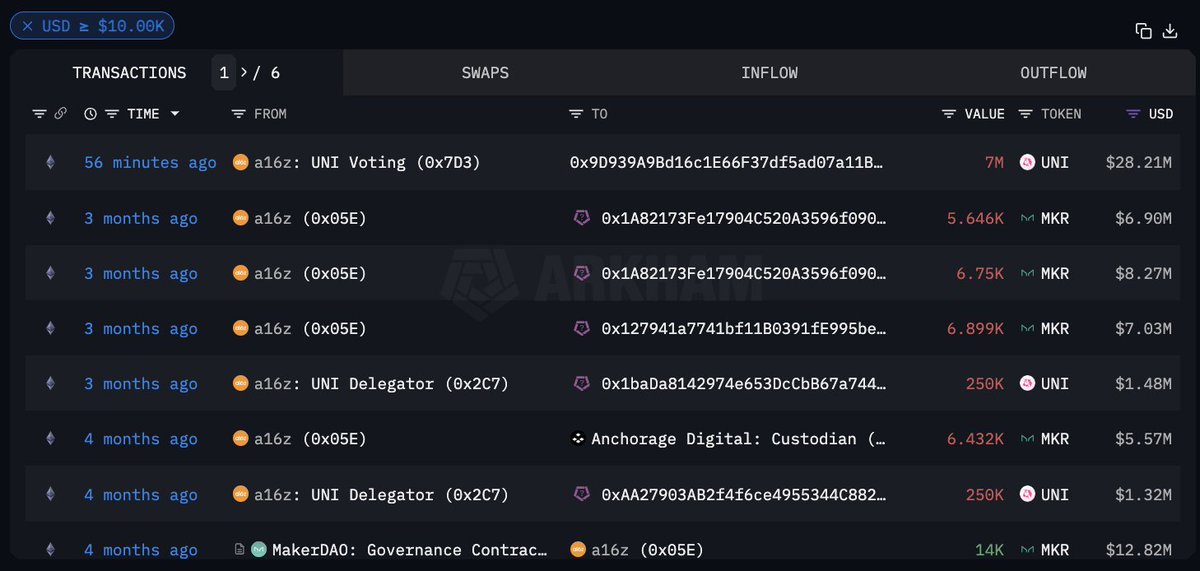Open the USD column filter
Viewport: 1200px width, 571px height.
click(1133, 114)
